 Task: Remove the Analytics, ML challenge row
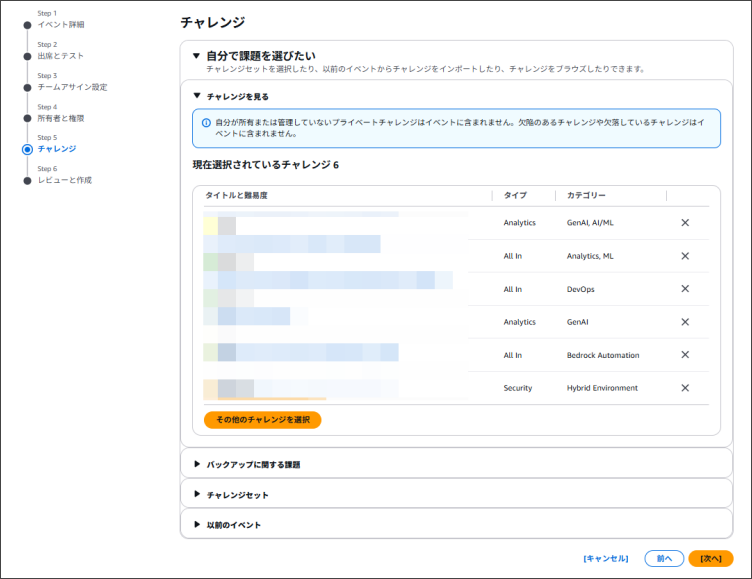[x=685, y=256]
